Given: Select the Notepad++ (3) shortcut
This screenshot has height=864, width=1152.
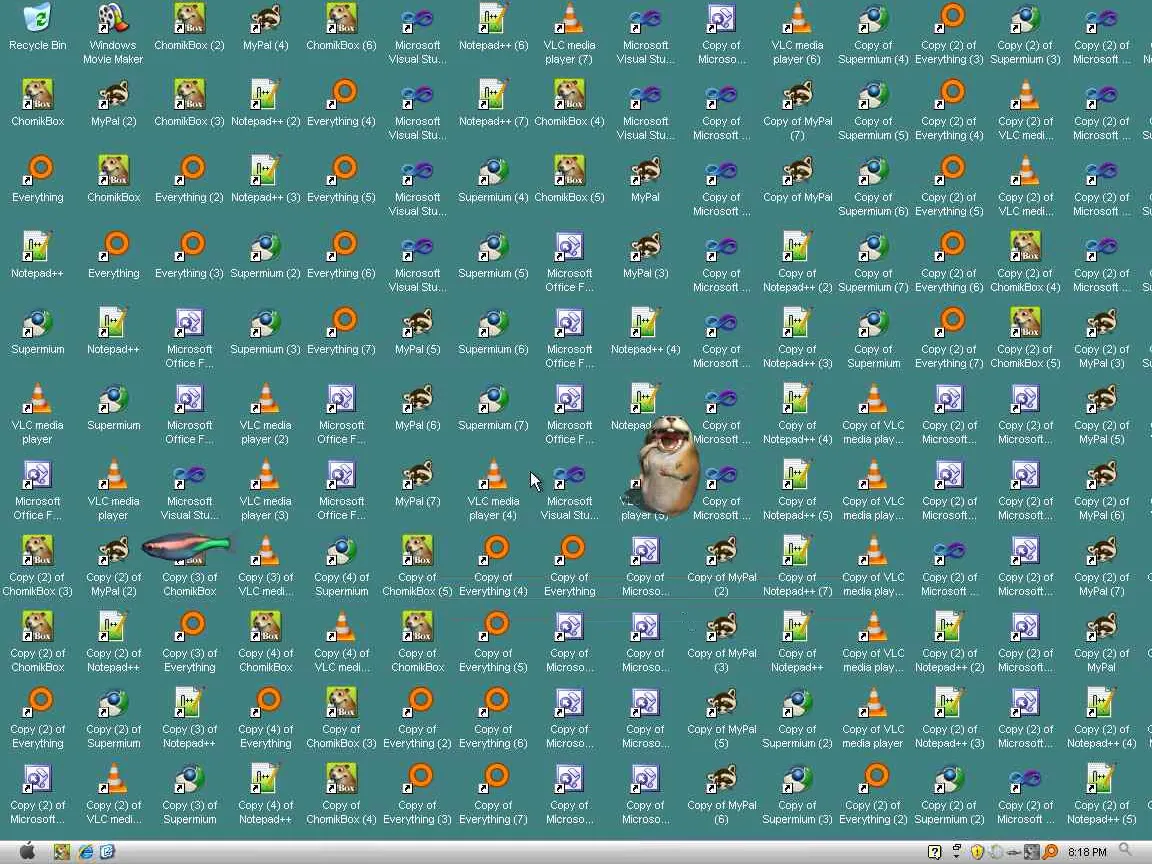Looking at the screenshot, I should [x=265, y=179].
